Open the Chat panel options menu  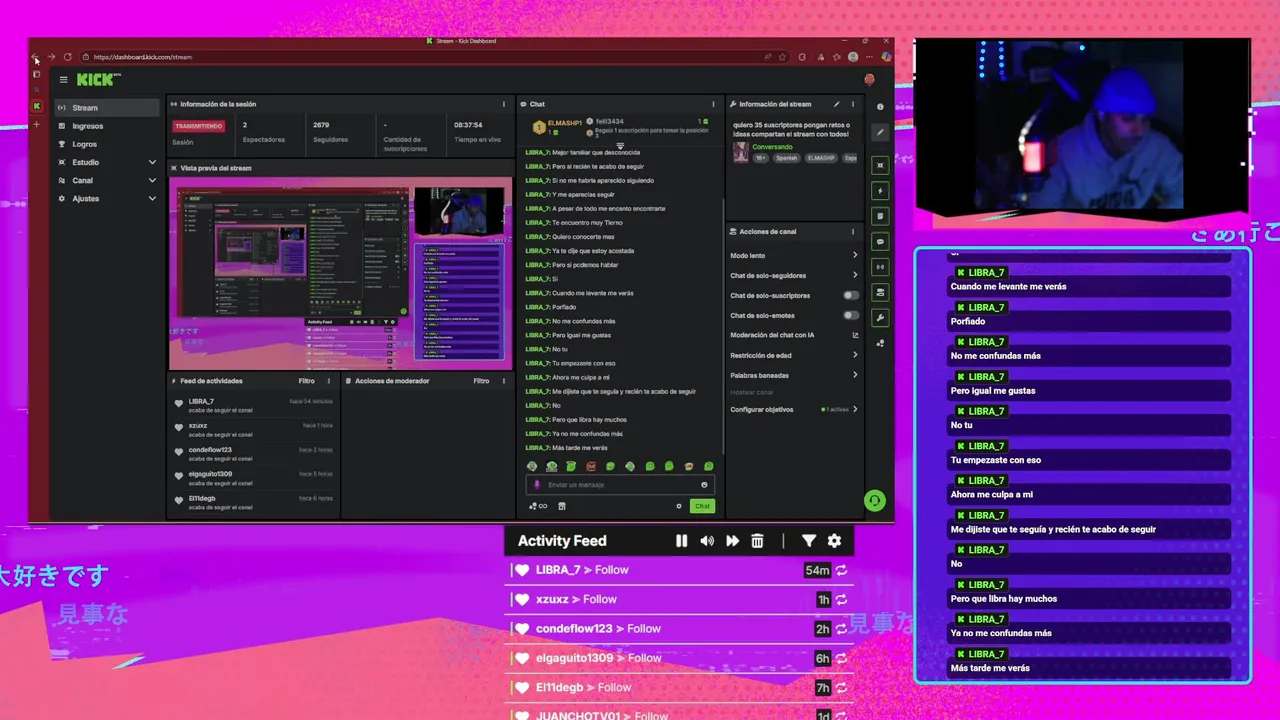(713, 104)
